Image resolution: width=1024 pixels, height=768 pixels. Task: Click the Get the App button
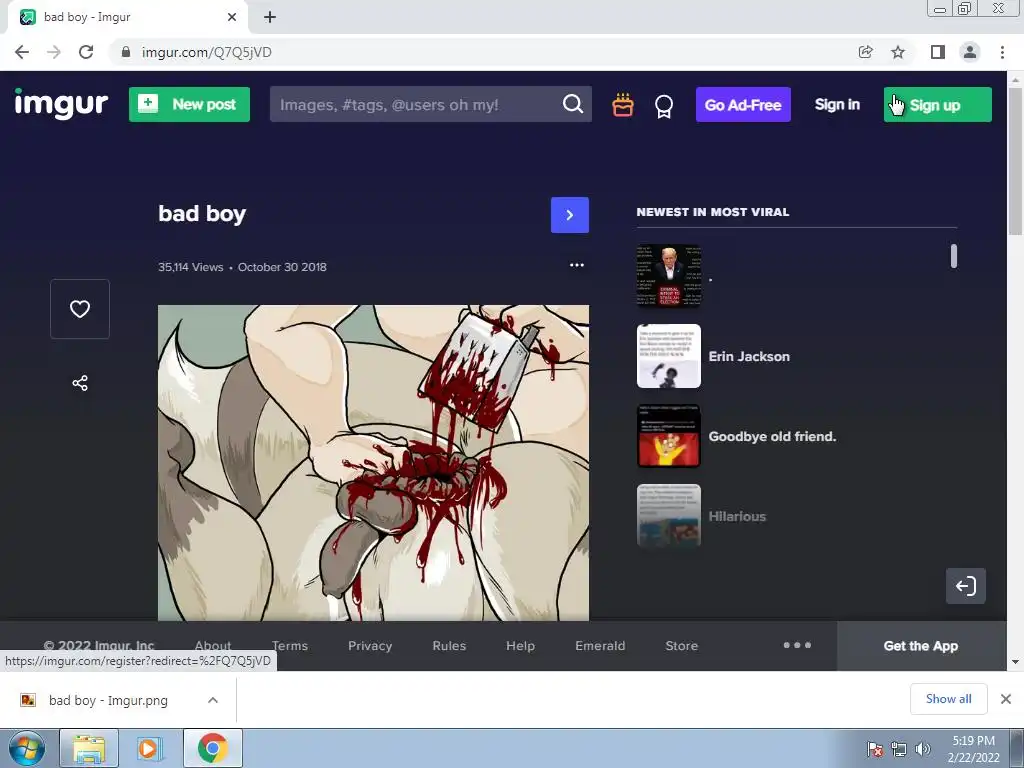tap(921, 646)
